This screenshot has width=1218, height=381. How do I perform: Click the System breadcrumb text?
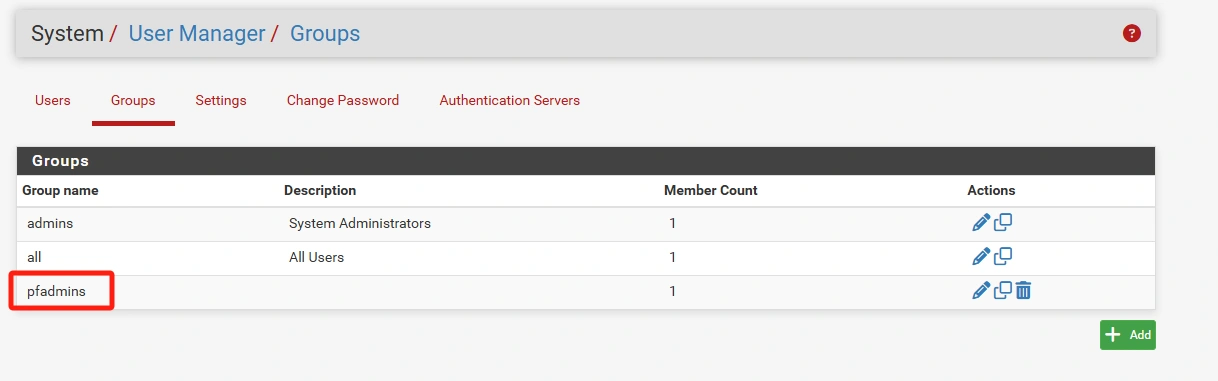click(67, 34)
